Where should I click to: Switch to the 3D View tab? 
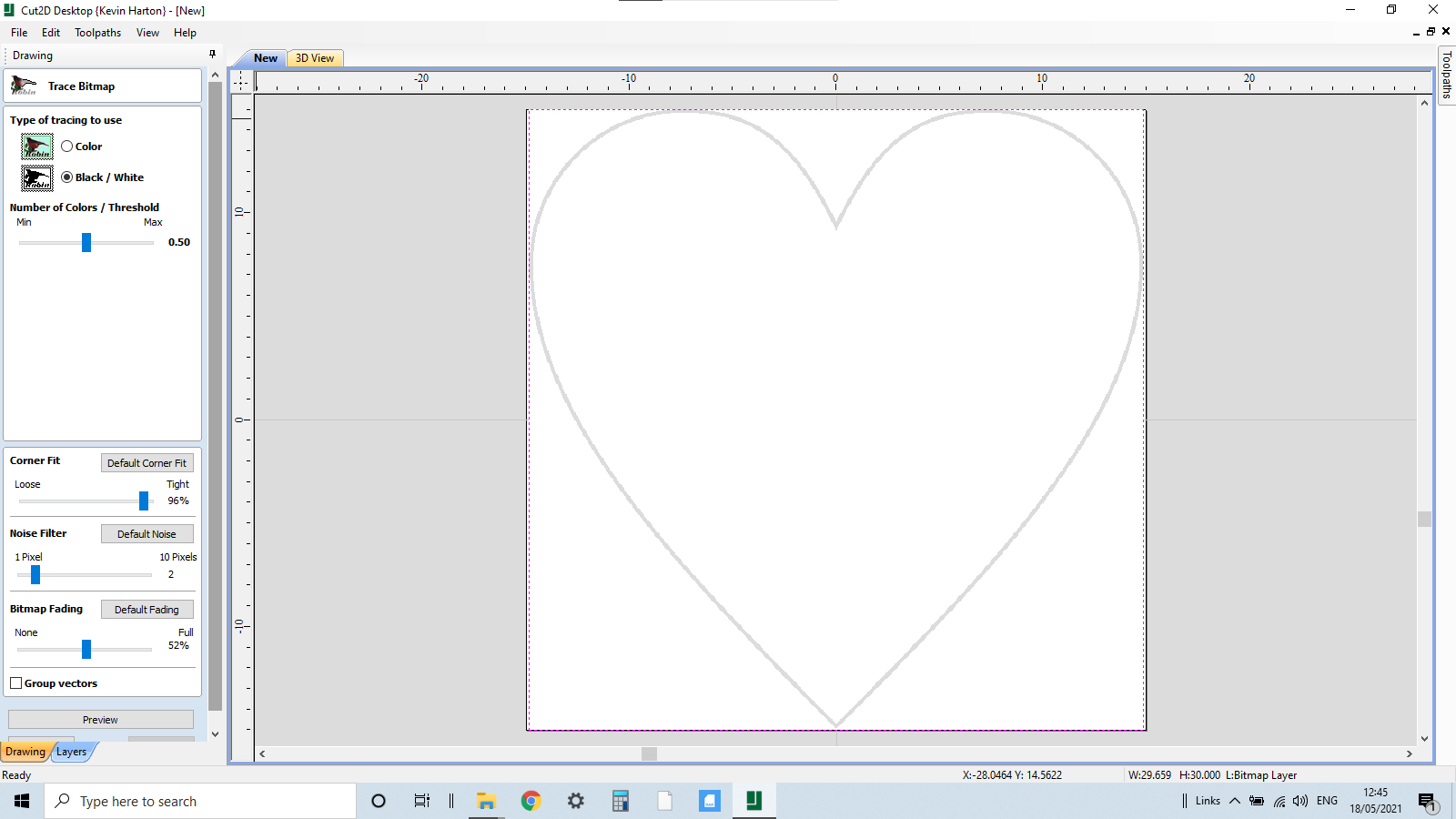314,58
